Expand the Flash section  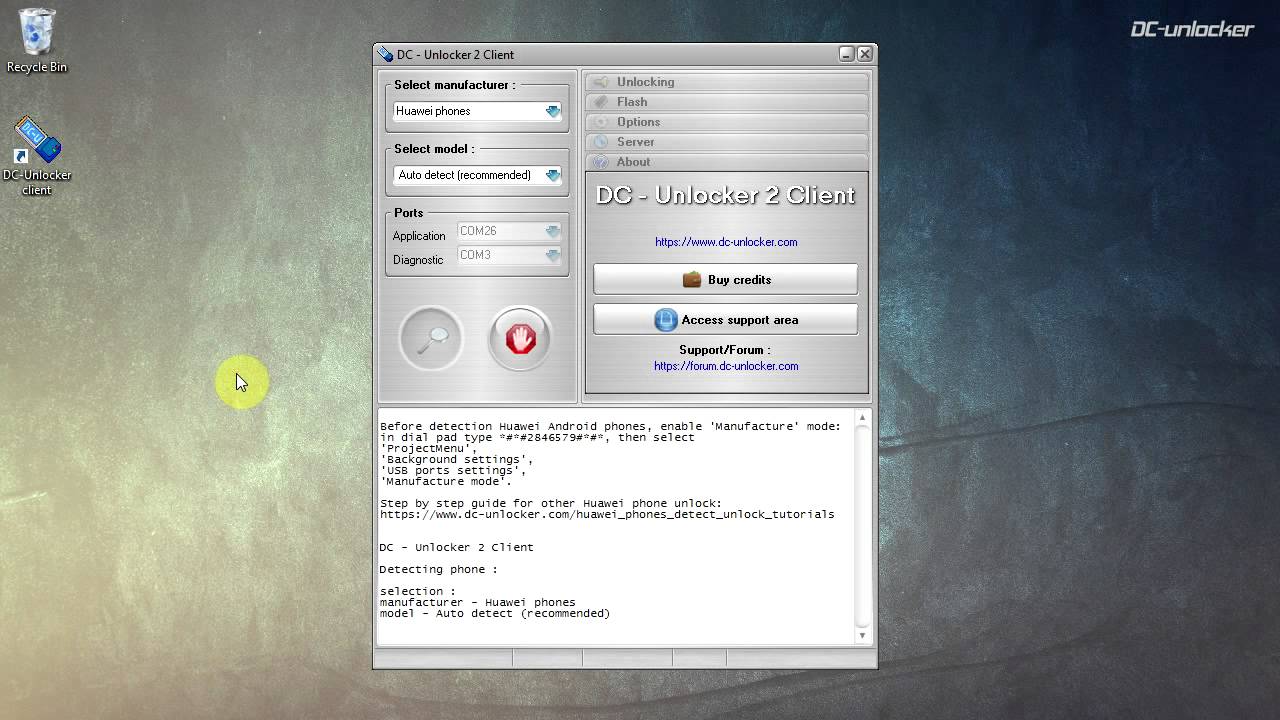coord(727,102)
